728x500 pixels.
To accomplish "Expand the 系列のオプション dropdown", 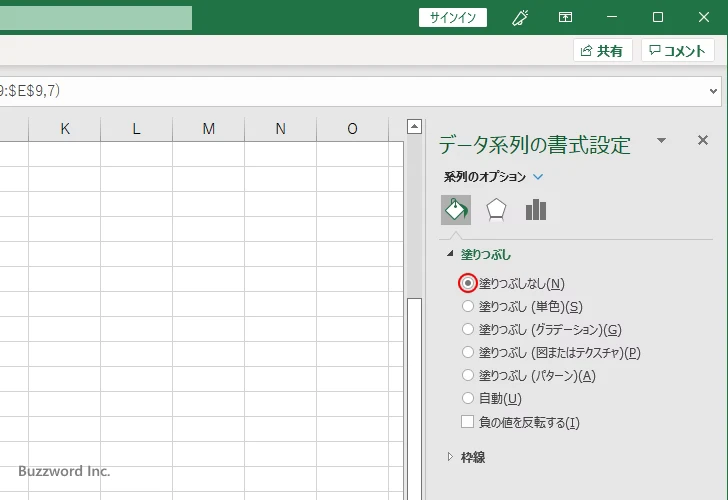I will pyautogui.click(x=538, y=177).
